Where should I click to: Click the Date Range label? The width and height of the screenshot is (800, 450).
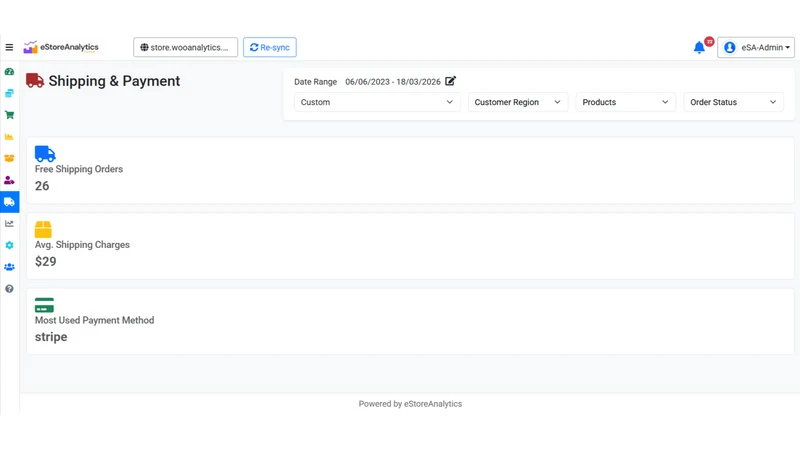coord(315,82)
